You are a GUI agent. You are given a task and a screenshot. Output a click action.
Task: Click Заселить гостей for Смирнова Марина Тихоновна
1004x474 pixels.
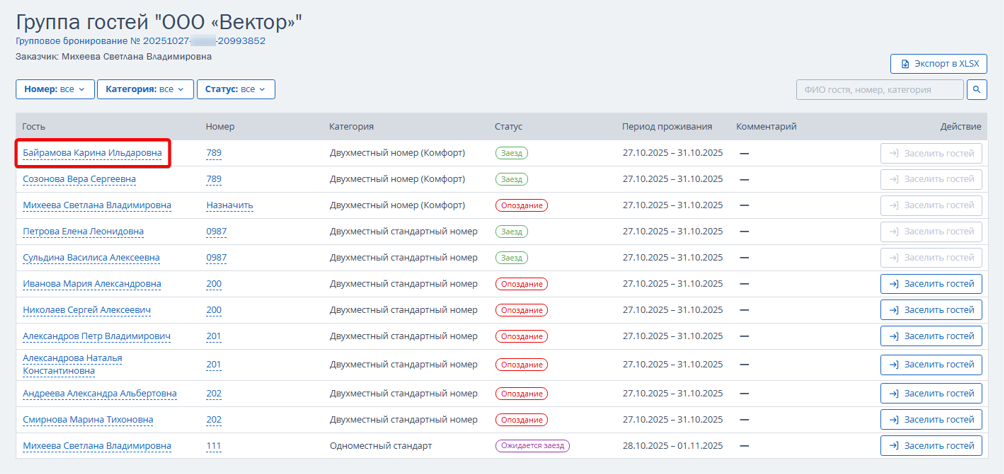tap(931, 420)
